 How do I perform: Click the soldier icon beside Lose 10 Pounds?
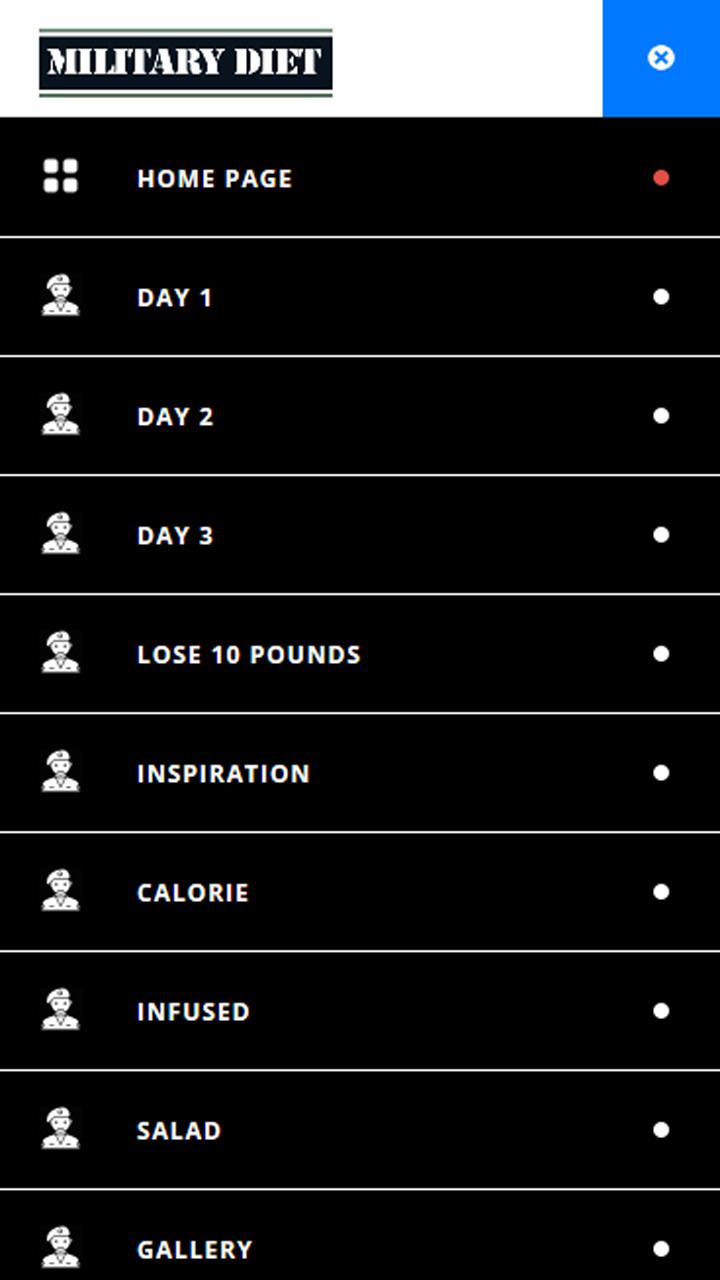(60, 653)
